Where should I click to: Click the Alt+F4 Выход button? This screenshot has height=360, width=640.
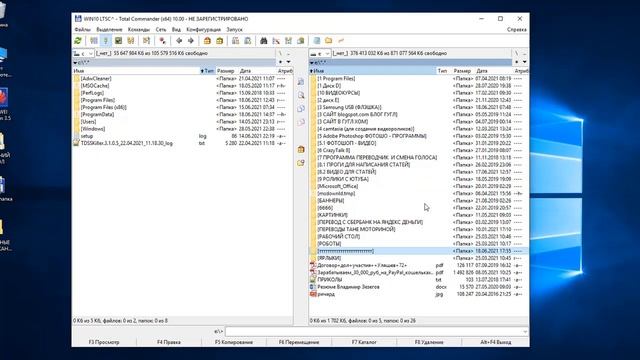pos(496,342)
